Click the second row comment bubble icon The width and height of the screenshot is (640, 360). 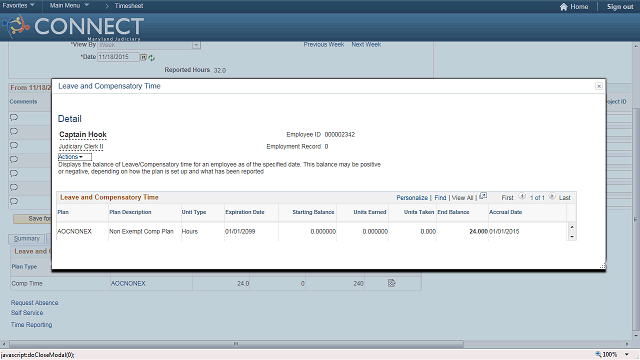[14, 131]
